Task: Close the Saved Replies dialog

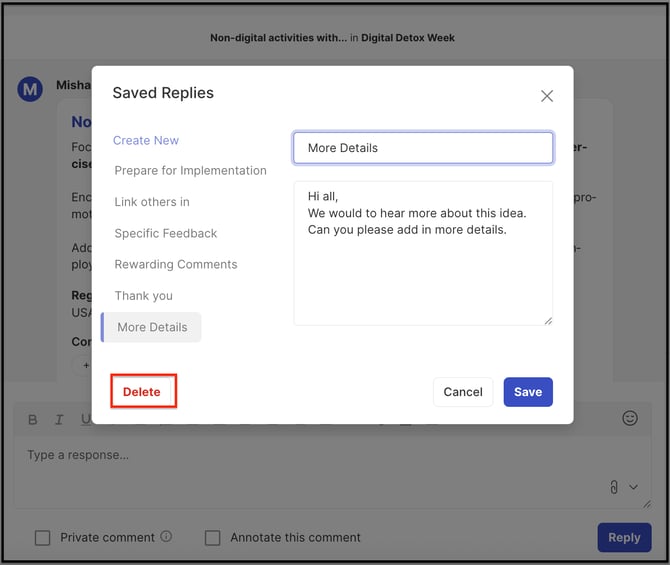Action: pyautogui.click(x=546, y=96)
